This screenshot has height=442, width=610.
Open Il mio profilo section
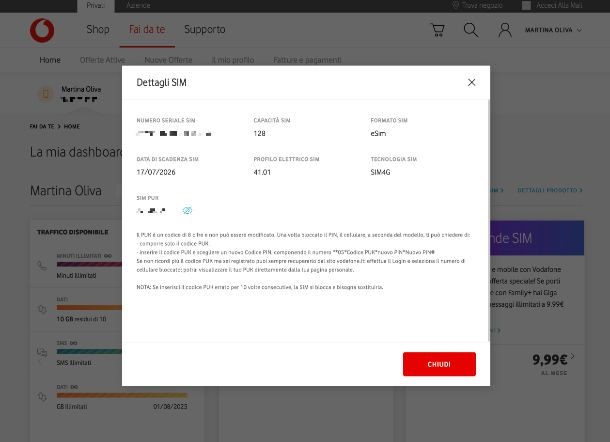coord(233,60)
